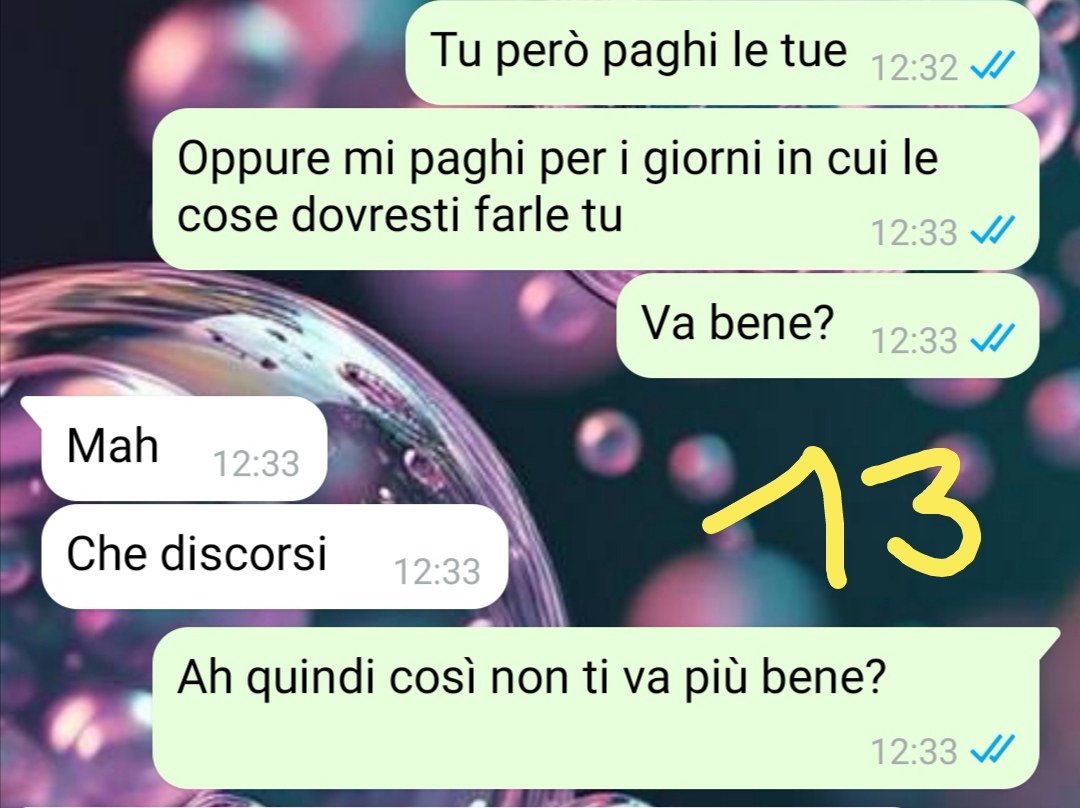The width and height of the screenshot is (1080, 808).
Task: Tap the blue read-receipt ticks on 'Tu però paghi le tue'
Action: pyautogui.click(x=992, y=67)
